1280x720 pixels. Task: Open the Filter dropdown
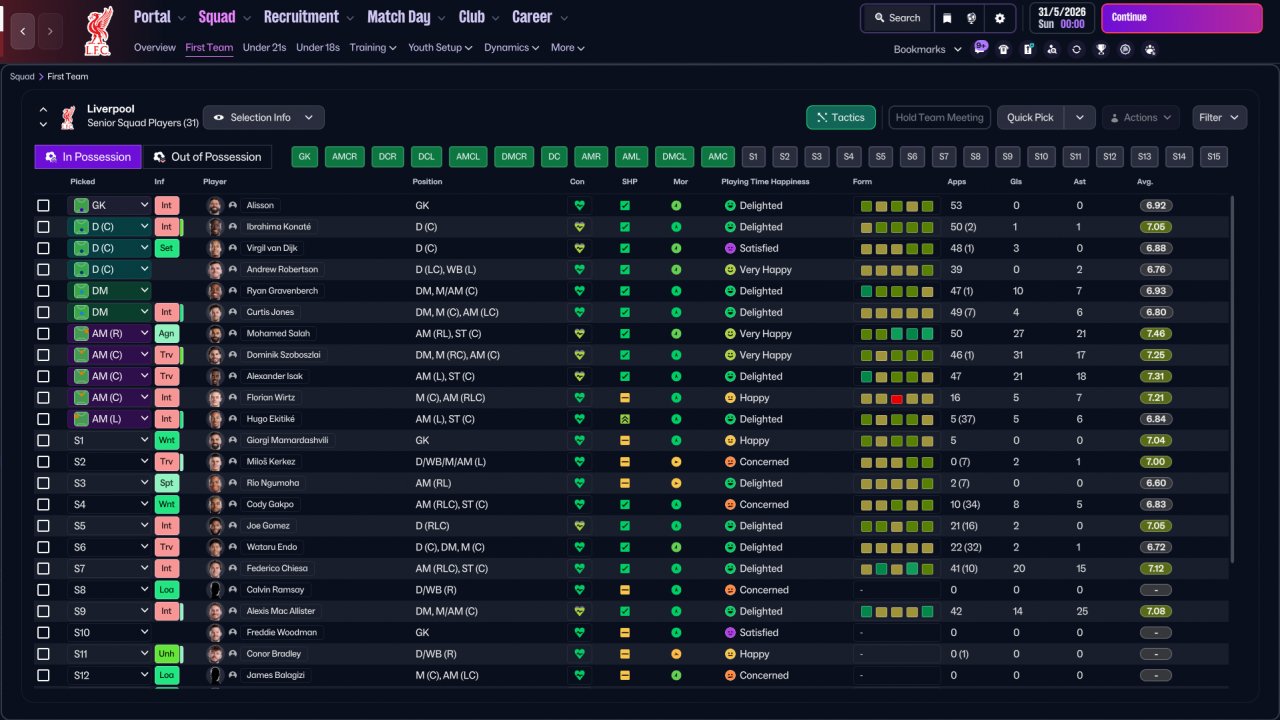tap(1220, 117)
